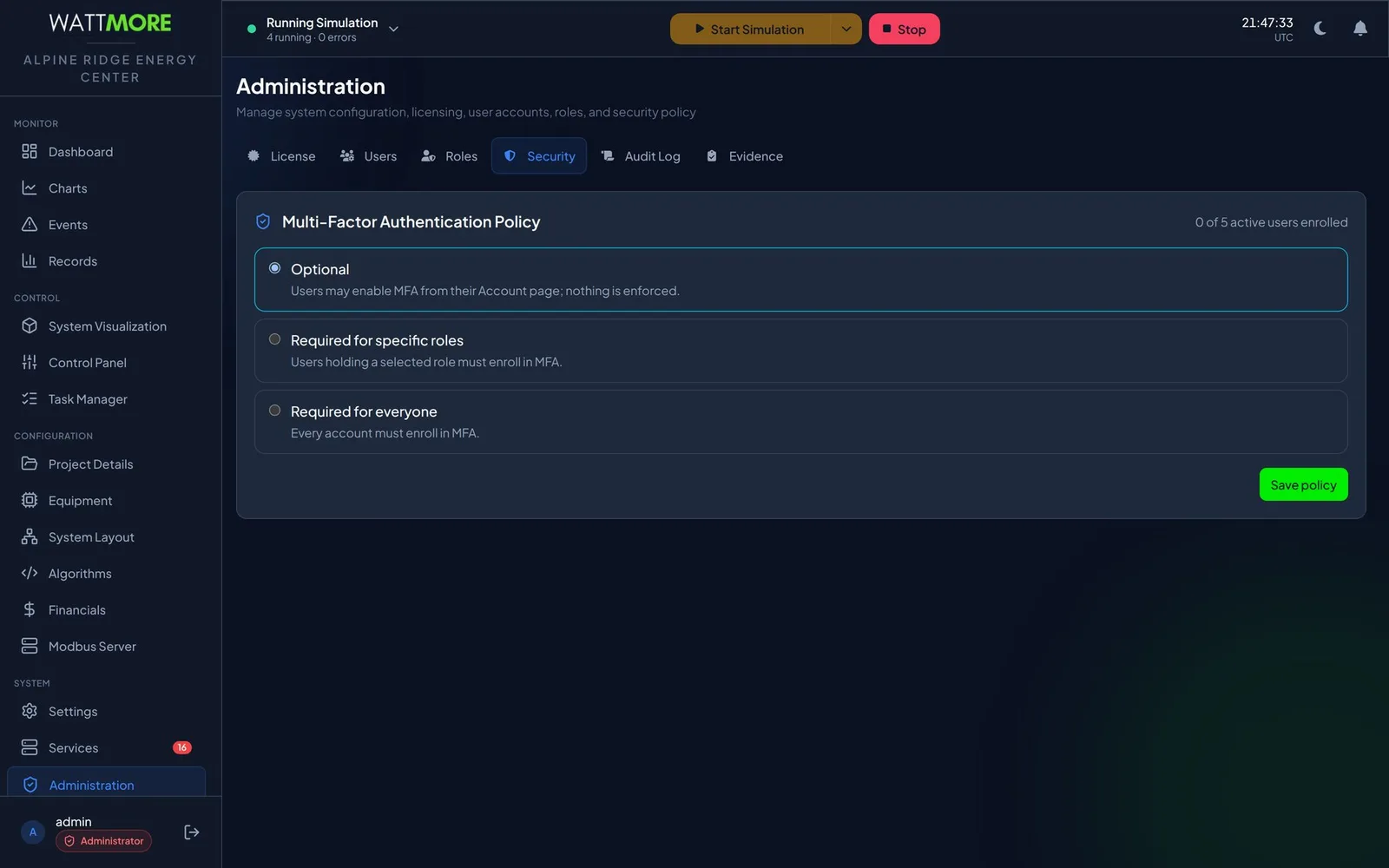Viewport: 1389px width, 868px height.
Task: Click the 21:47:33 UTC clock
Action: 1267,29
